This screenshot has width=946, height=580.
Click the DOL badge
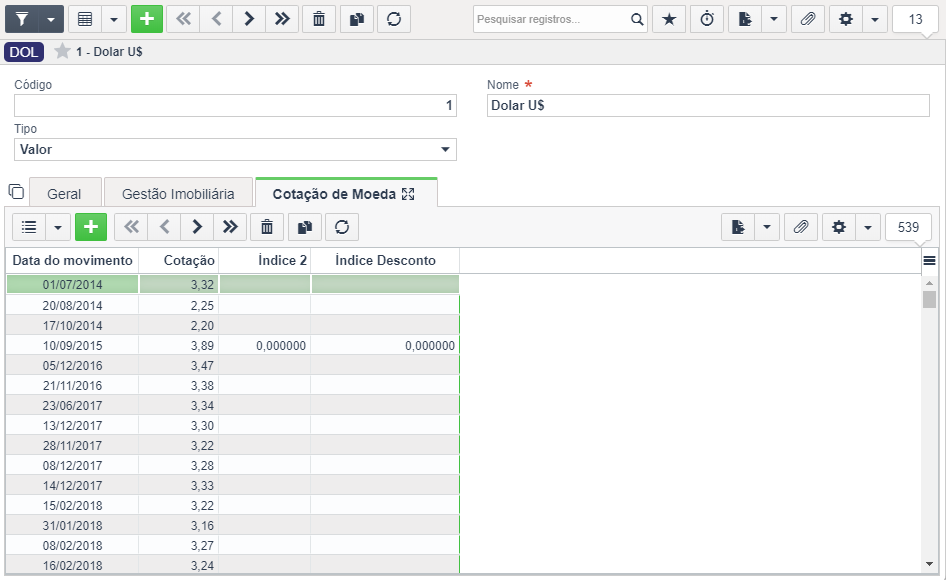pos(24,52)
